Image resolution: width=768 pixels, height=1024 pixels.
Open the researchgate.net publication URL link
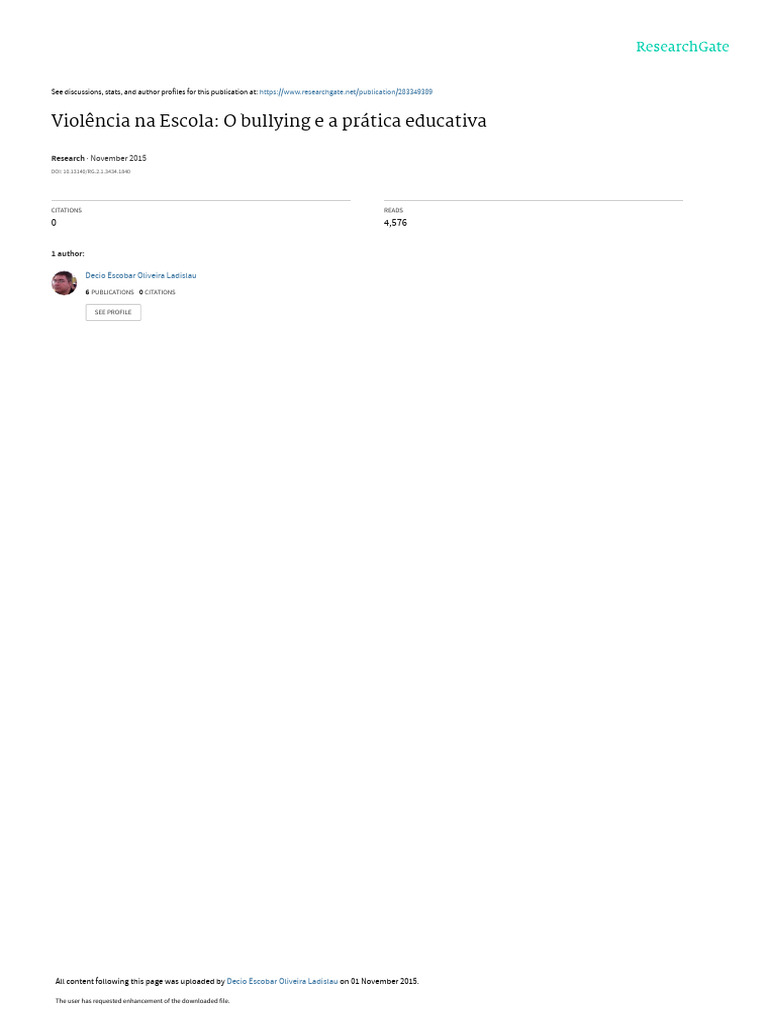[x=345, y=92]
